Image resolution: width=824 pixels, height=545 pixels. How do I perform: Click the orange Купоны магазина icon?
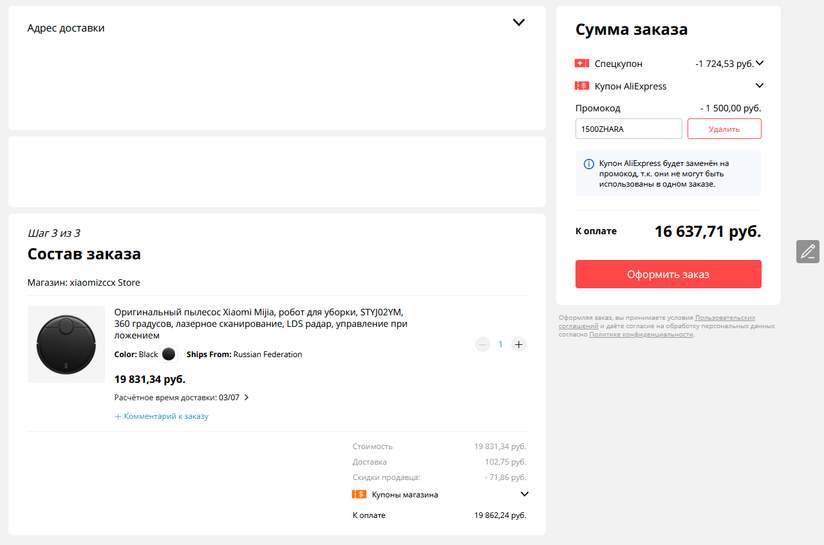359,494
